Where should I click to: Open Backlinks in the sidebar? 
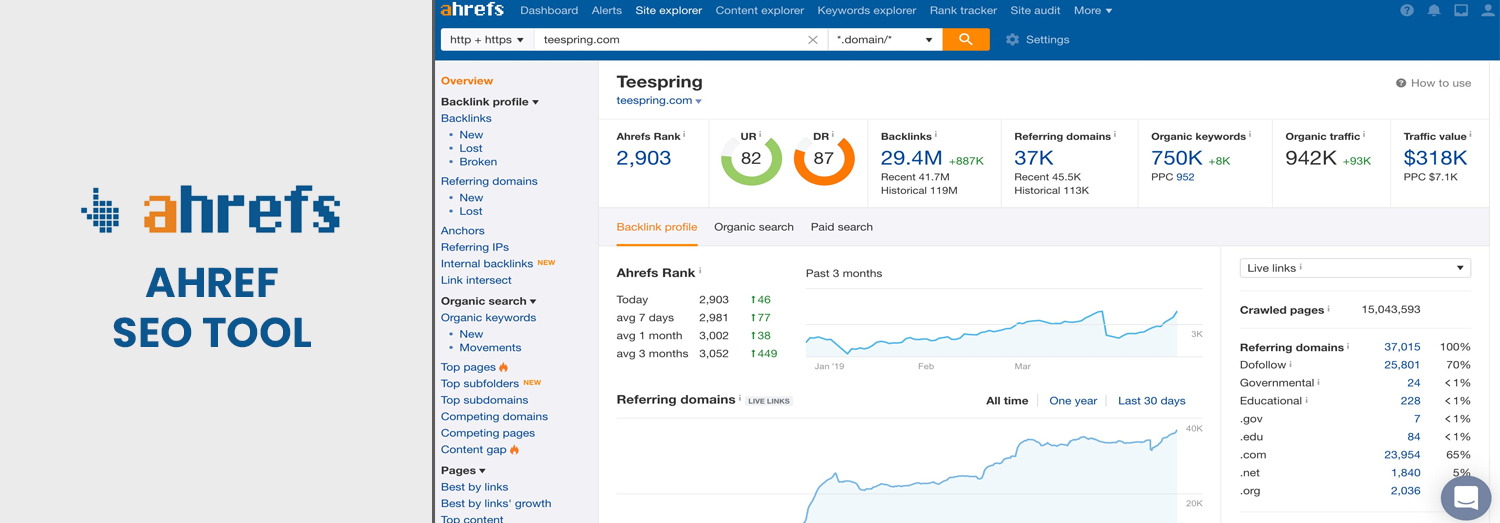click(466, 118)
